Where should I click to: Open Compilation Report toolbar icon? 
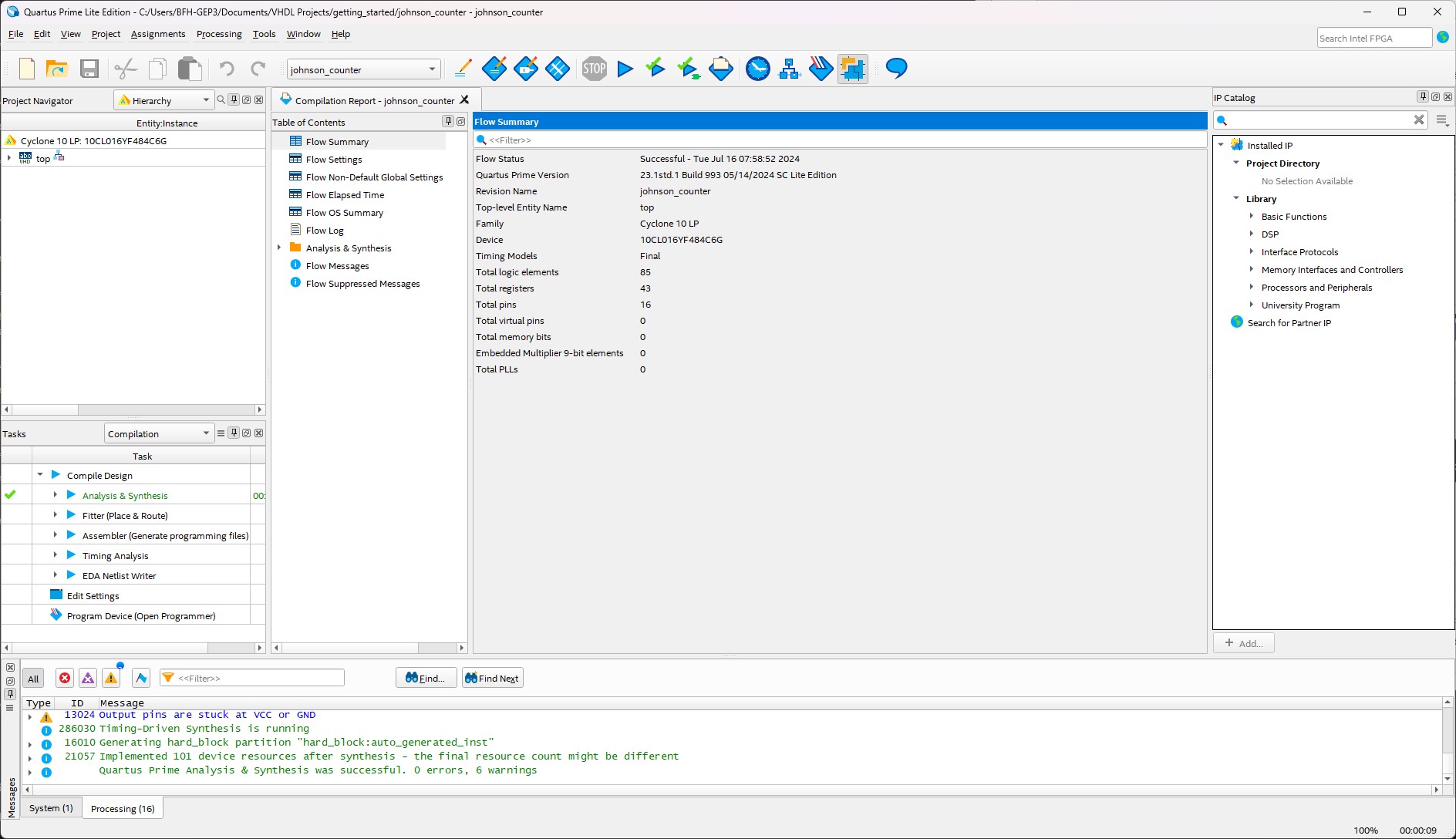[721, 69]
